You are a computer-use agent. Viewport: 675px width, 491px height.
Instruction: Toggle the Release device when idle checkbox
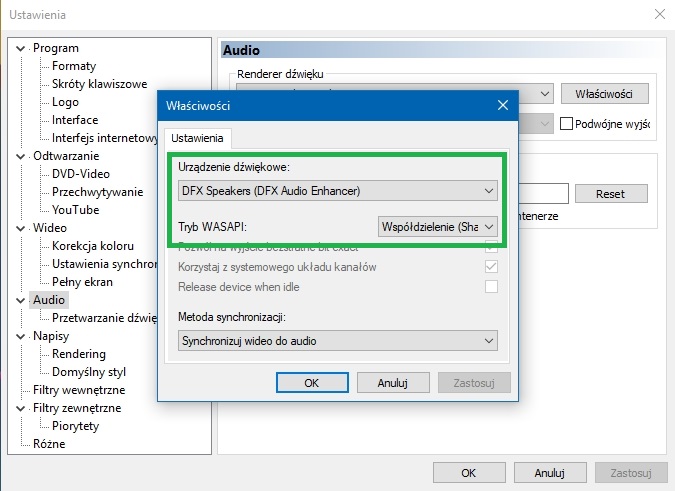491,287
